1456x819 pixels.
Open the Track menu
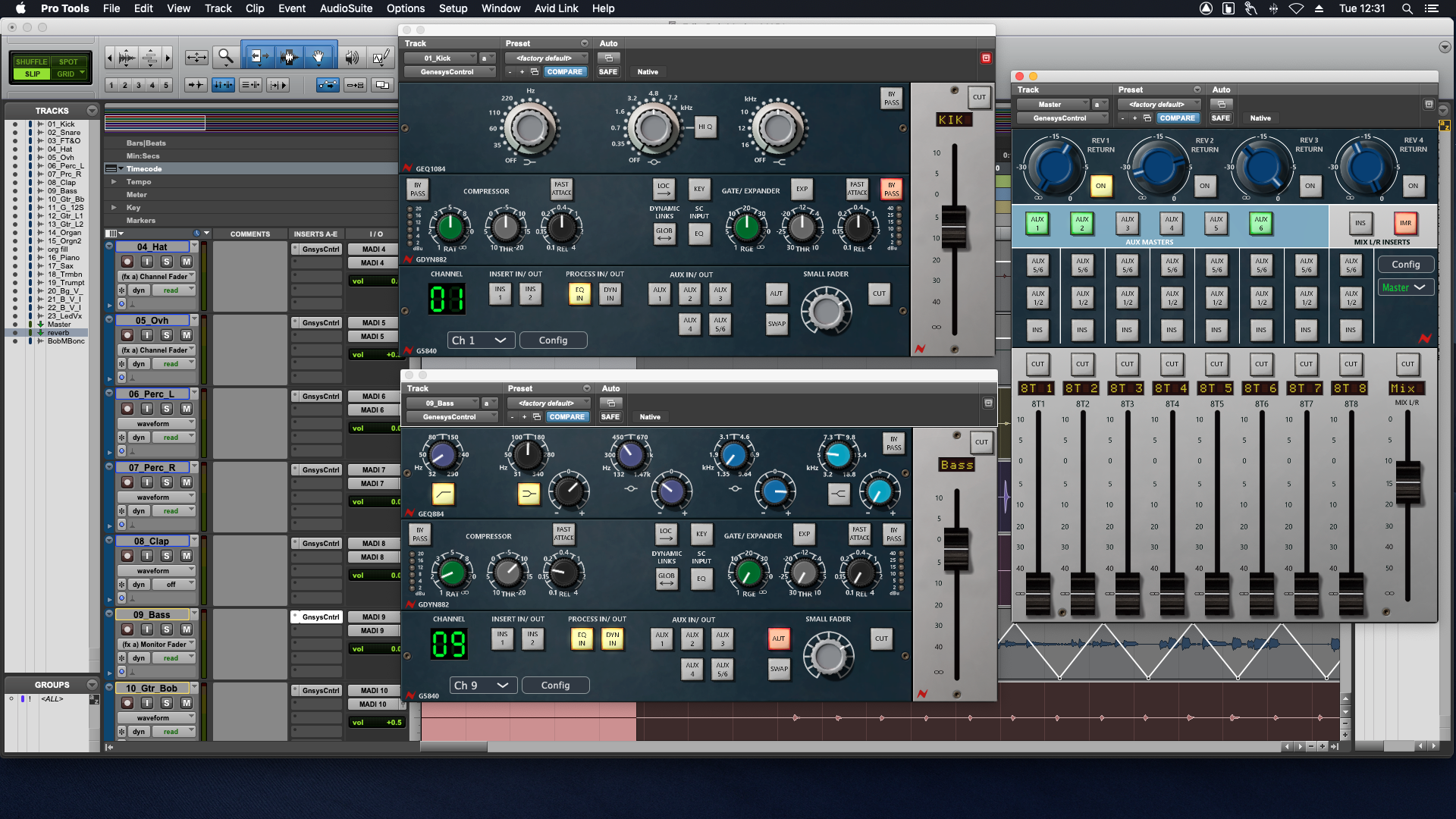pyautogui.click(x=218, y=8)
